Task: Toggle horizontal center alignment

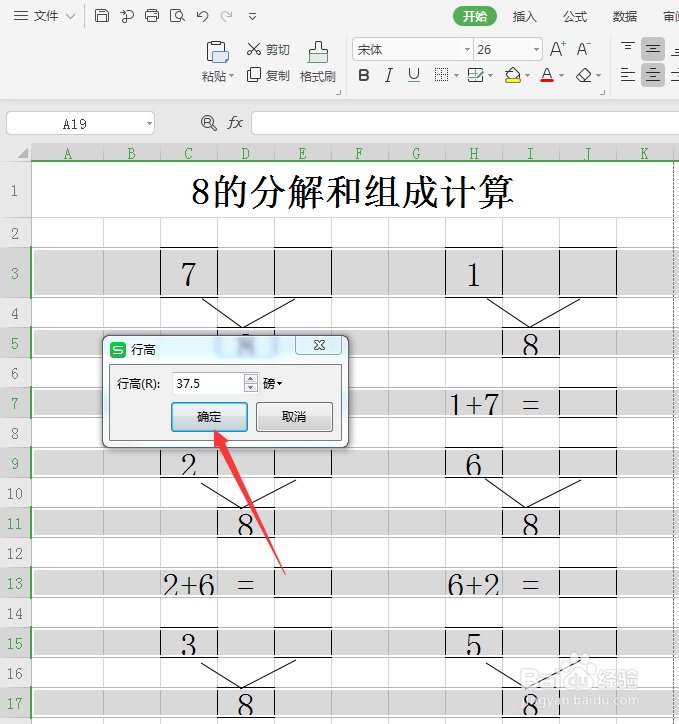Action: point(653,75)
